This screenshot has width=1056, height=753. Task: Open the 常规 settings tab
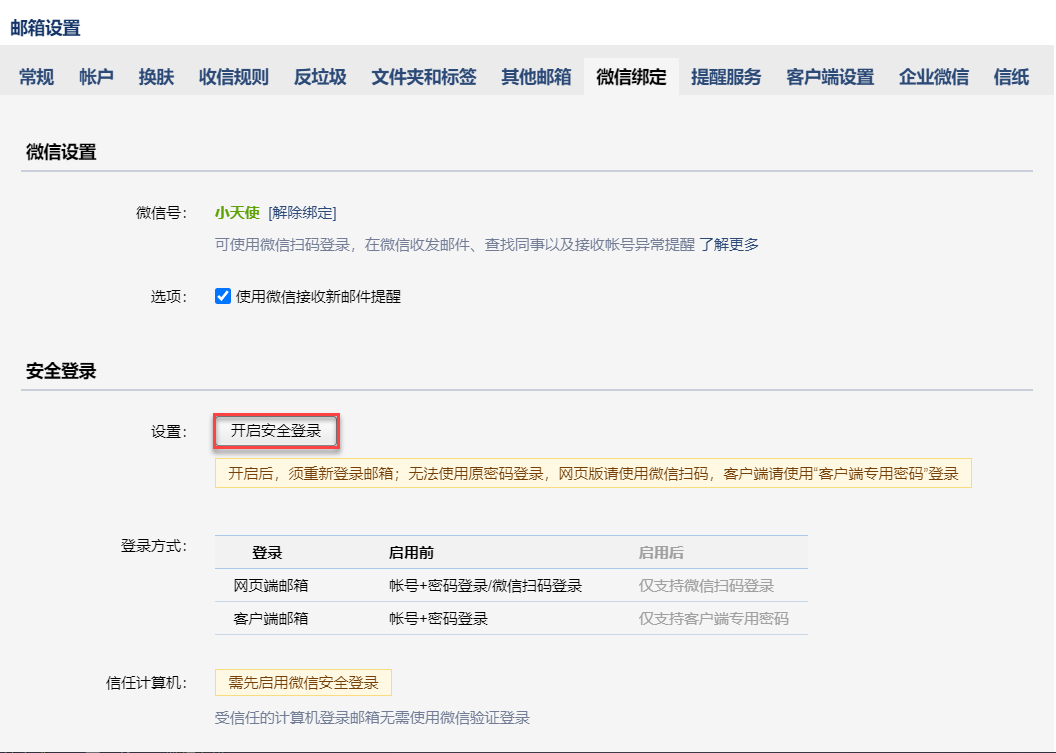(x=36, y=77)
